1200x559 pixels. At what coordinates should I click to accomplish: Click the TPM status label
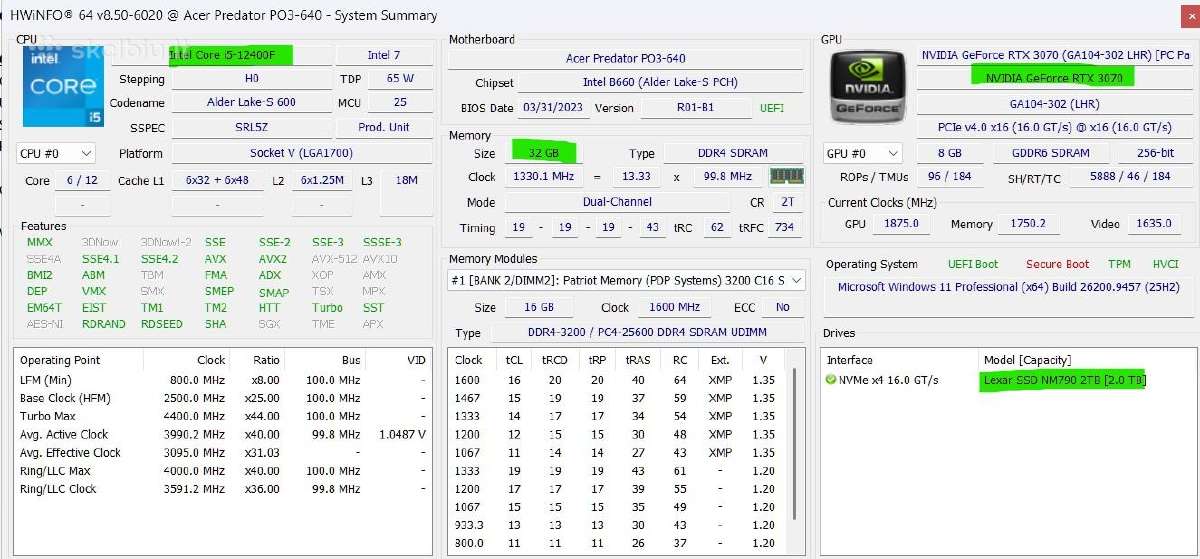tap(1118, 264)
